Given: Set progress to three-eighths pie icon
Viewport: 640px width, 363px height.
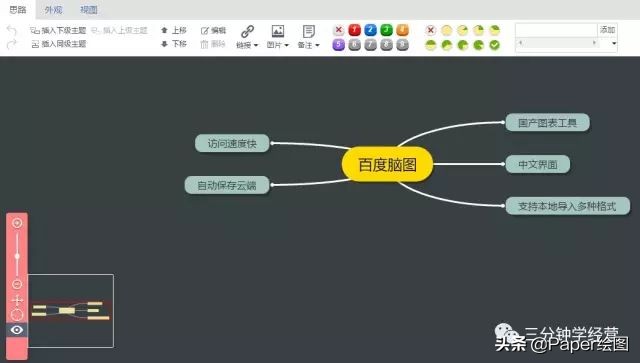Looking at the screenshot, I should pyautogui.click(x=494, y=30).
